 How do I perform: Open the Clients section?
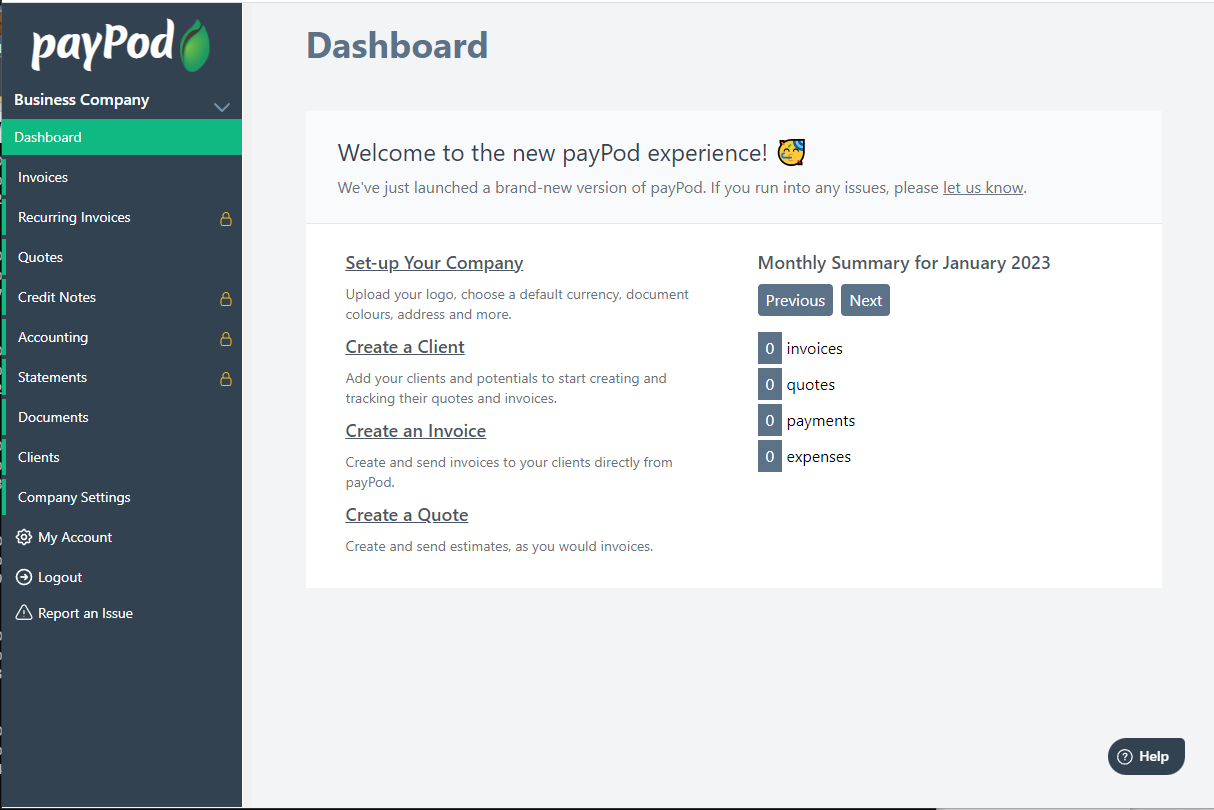tap(121, 457)
